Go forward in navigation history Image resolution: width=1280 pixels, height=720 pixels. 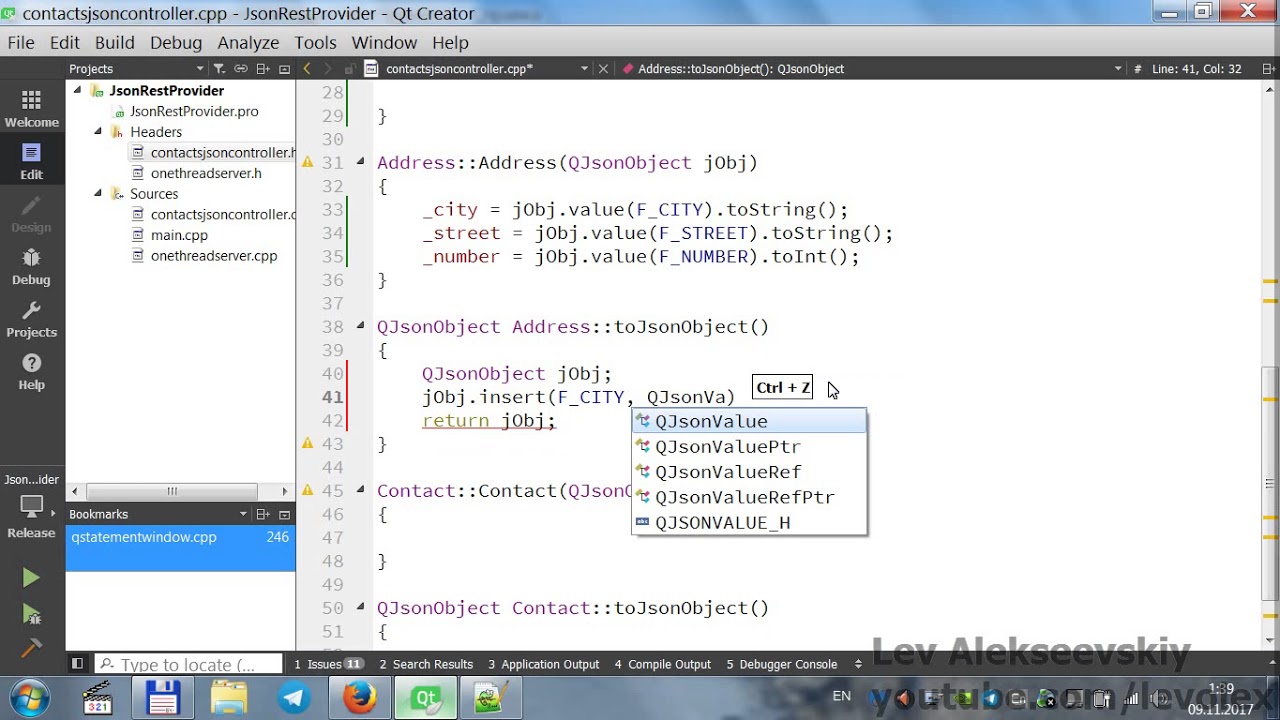pos(329,69)
